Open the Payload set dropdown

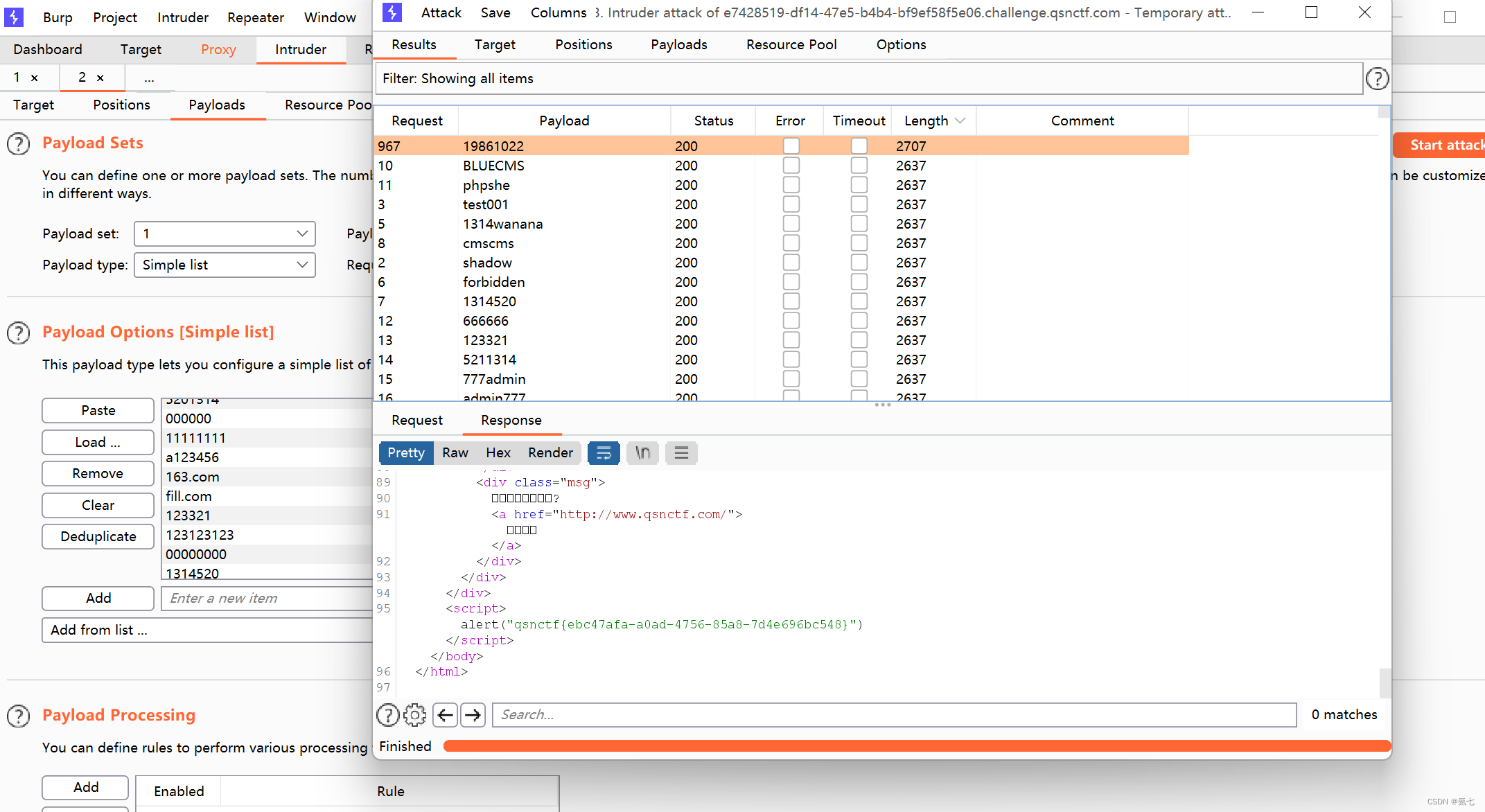[225, 233]
